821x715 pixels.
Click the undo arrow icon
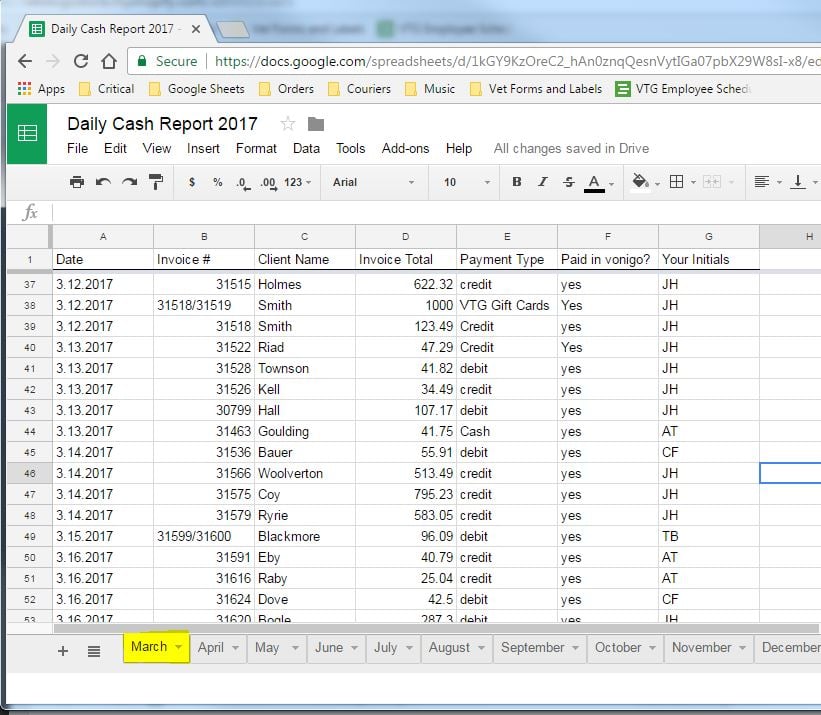(x=103, y=182)
